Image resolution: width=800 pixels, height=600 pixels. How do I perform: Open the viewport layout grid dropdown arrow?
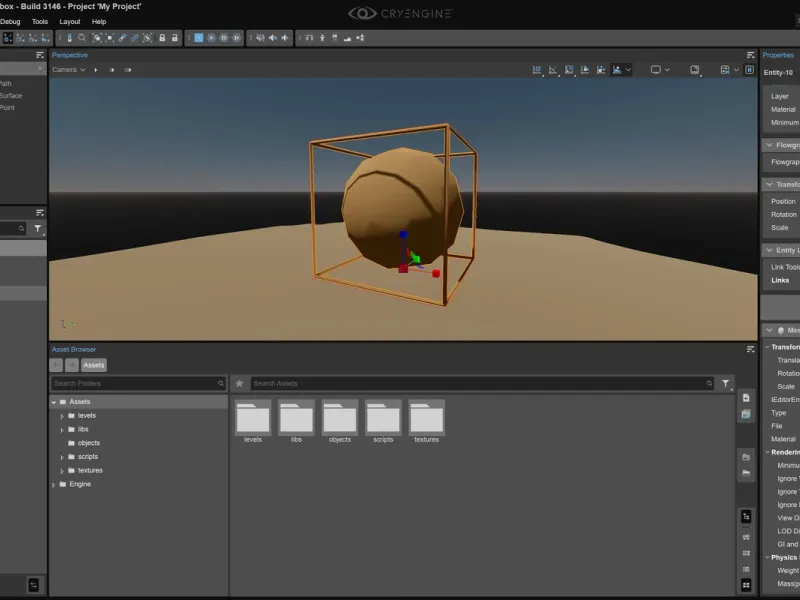(736, 70)
